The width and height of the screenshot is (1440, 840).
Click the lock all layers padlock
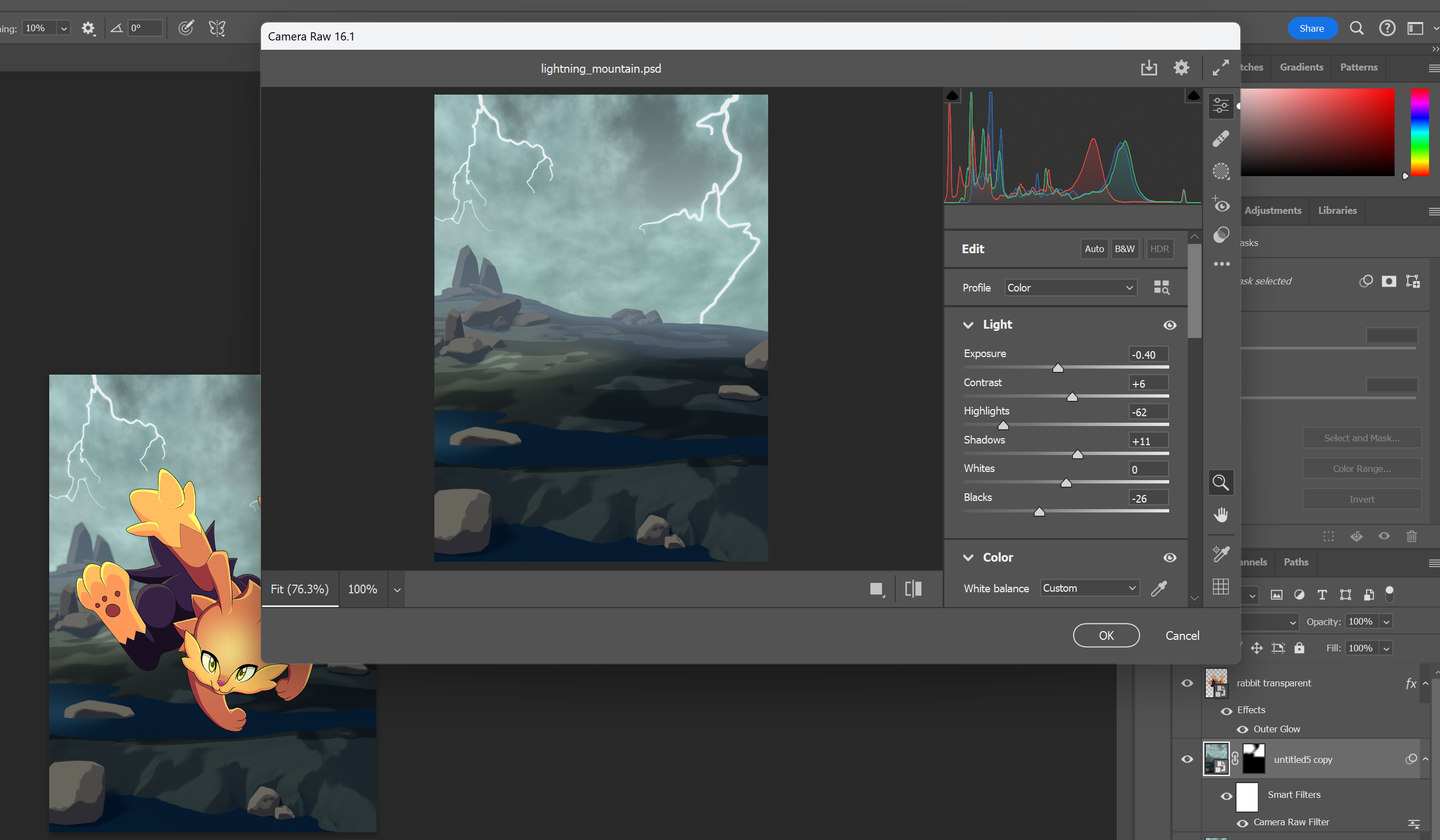1299,647
